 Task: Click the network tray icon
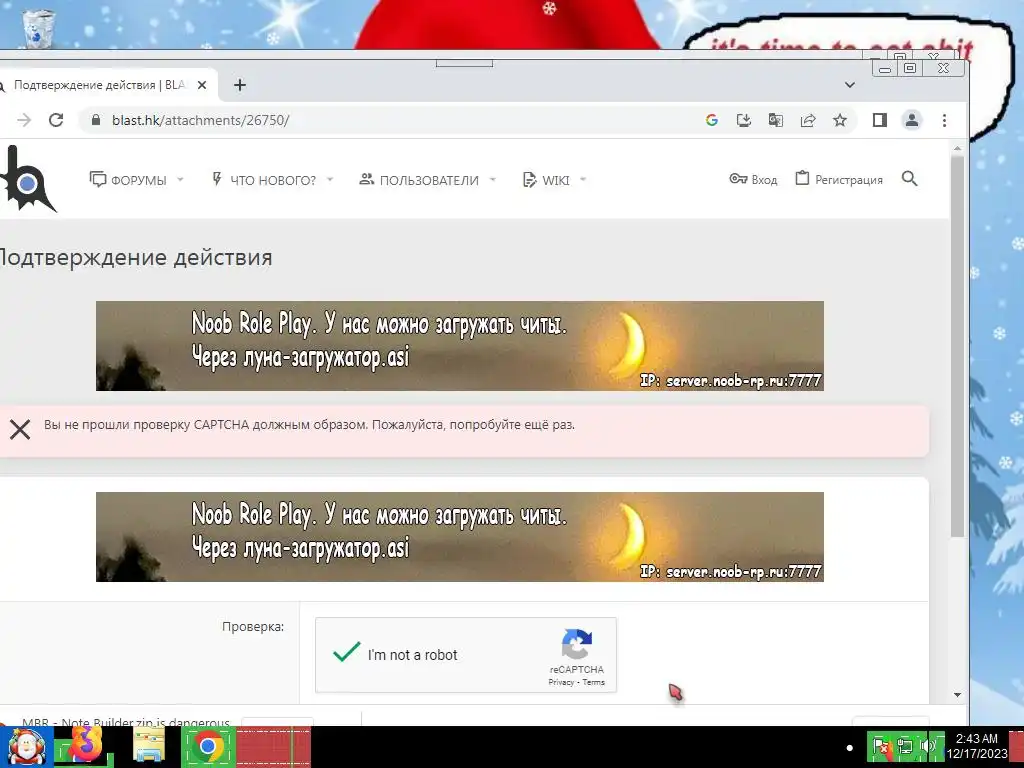tap(905, 746)
